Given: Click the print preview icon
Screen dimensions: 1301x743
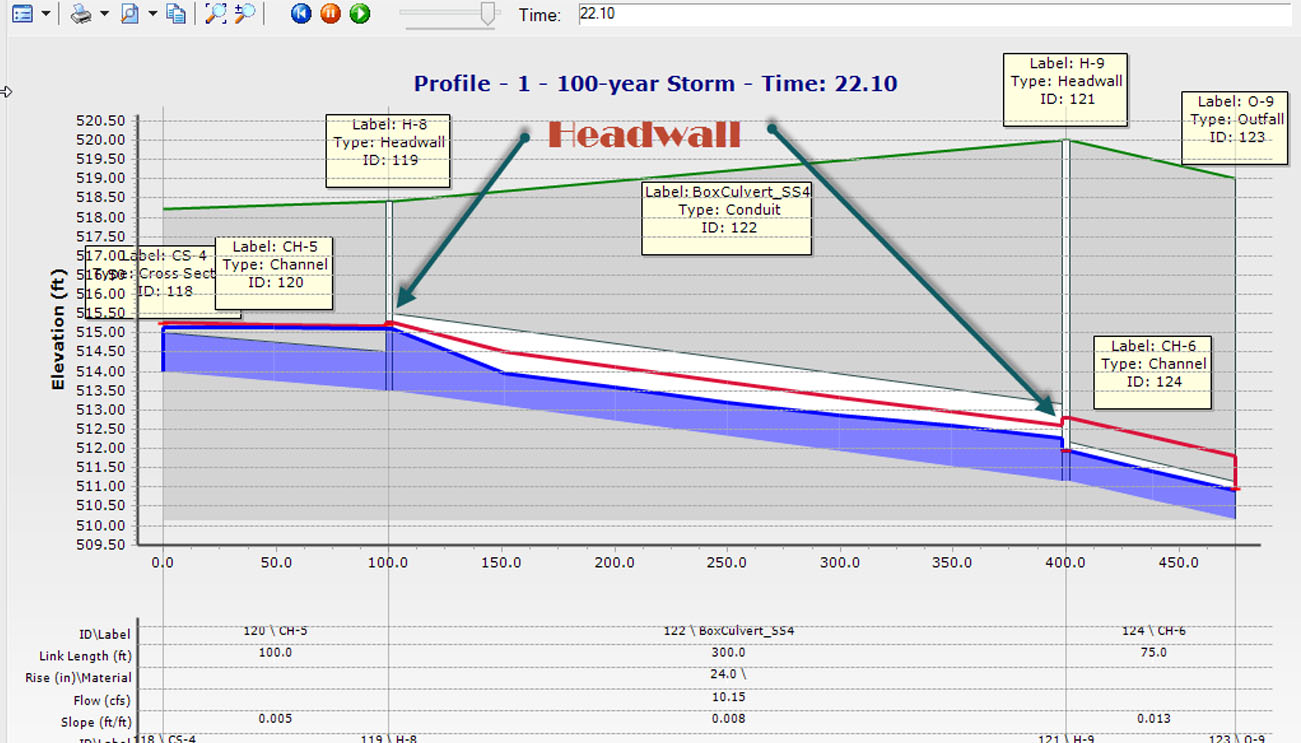Looking at the screenshot, I should click(130, 14).
